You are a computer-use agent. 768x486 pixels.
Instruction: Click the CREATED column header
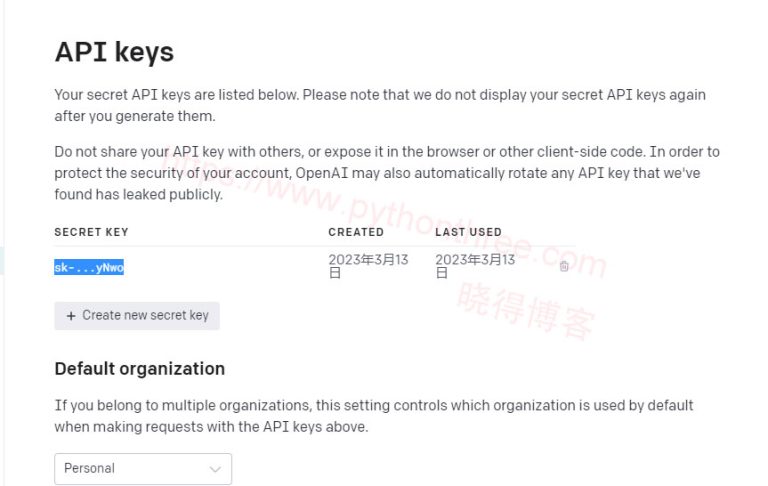[x=356, y=232]
